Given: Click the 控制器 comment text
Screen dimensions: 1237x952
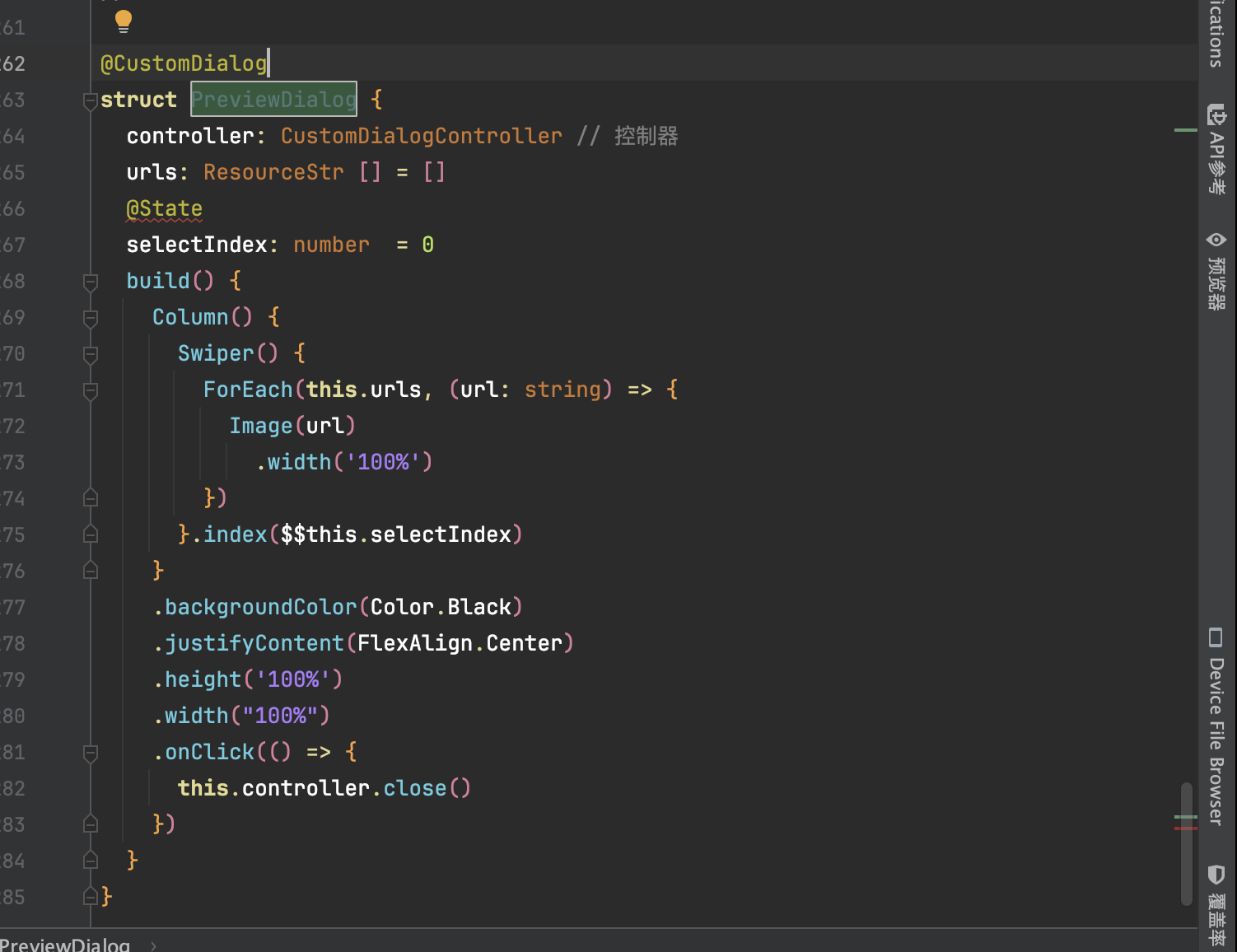Looking at the screenshot, I should [646, 136].
